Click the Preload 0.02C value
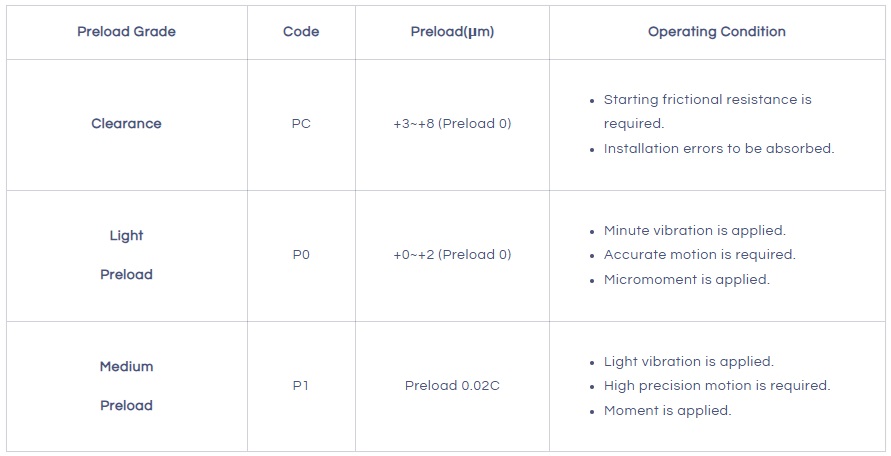The width and height of the screenshot is (891, 456). click(x=452, y=386)
